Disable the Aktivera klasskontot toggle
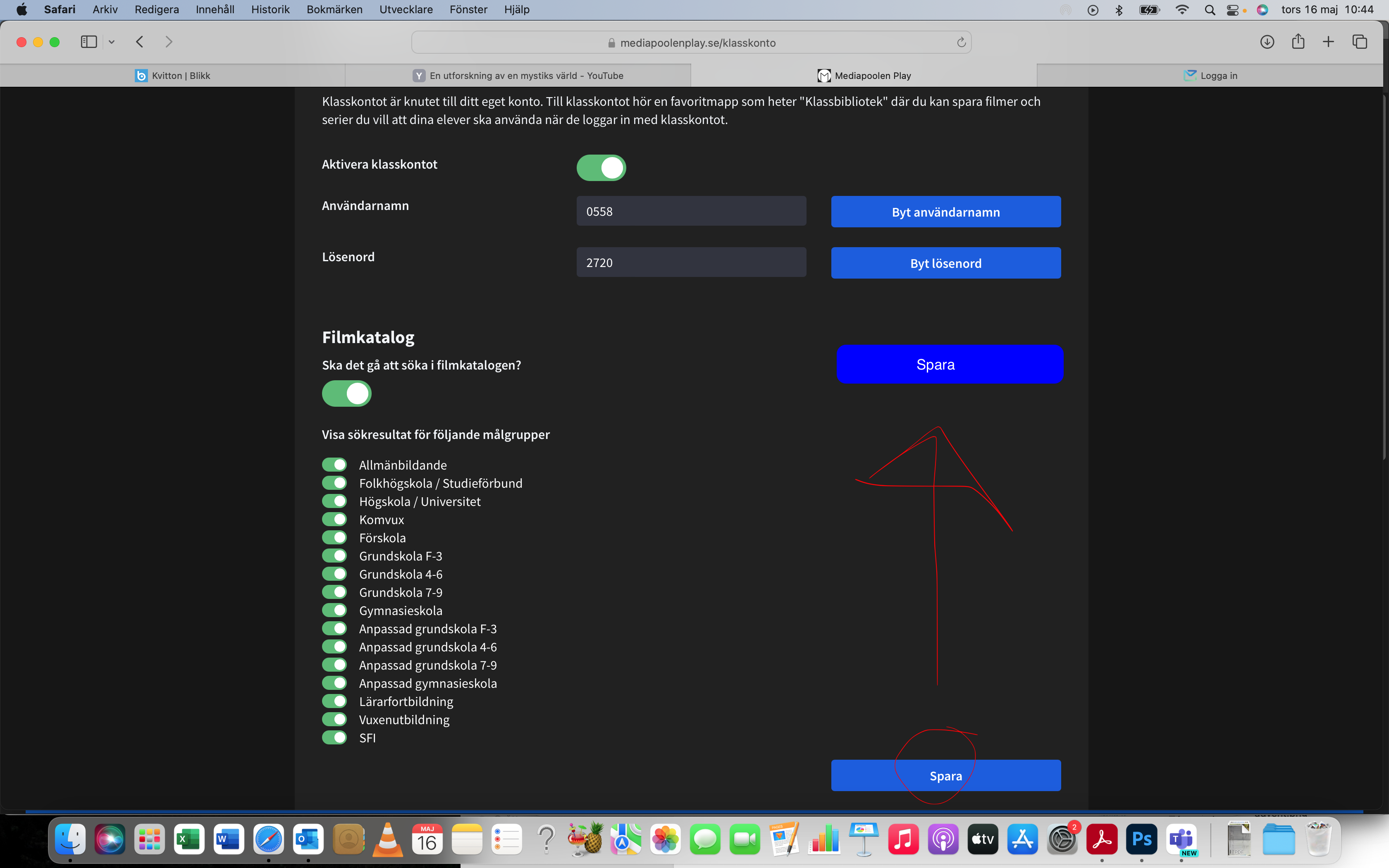Viewport: 1389px width, 868px height. pyautogui.click(x=601, y=168)
